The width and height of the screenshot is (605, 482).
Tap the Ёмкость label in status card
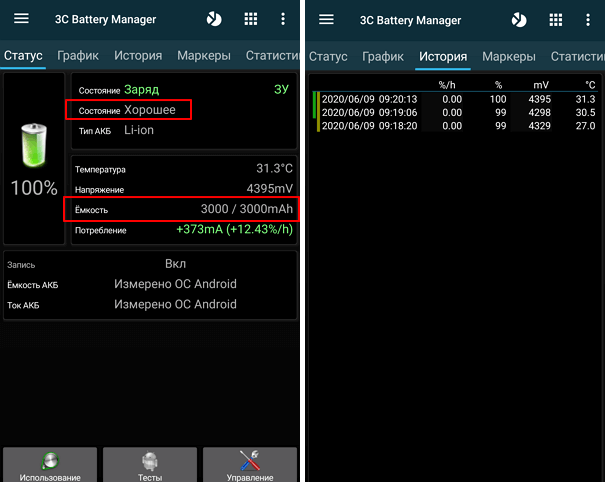91,210
